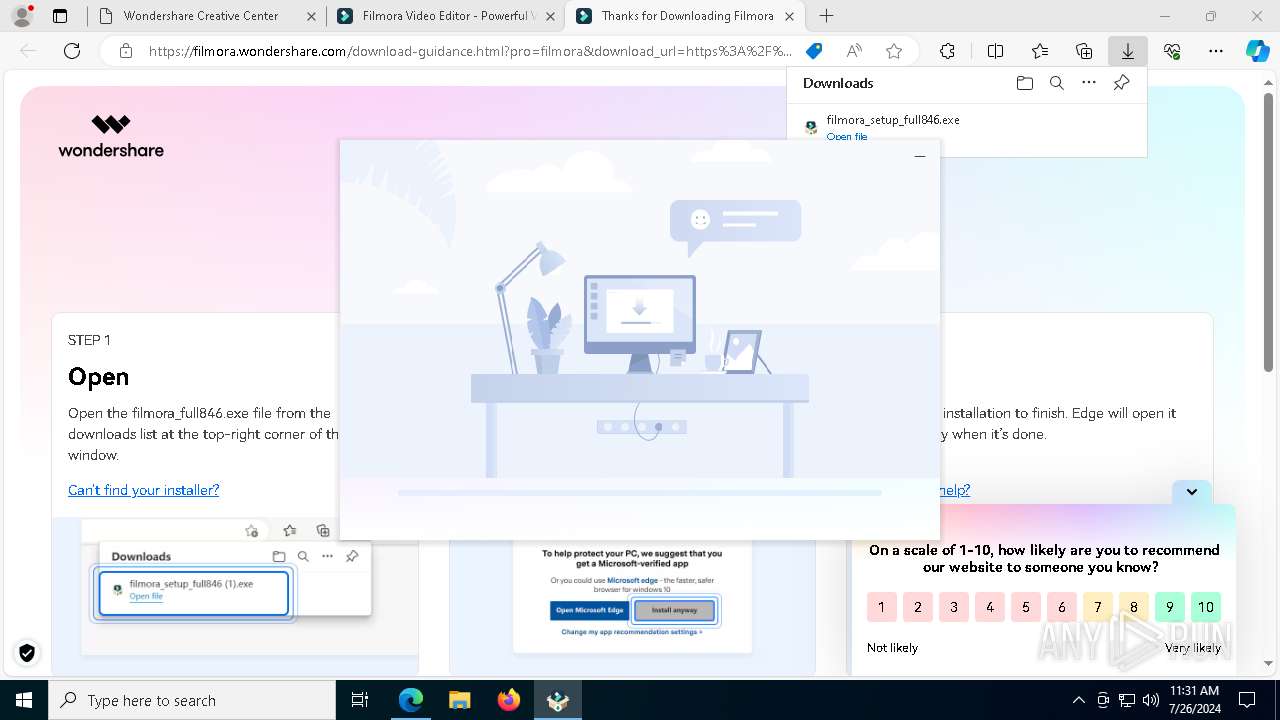
Task: Close the Filmora Video Editor tab
Action: click(x=549, y=16)
